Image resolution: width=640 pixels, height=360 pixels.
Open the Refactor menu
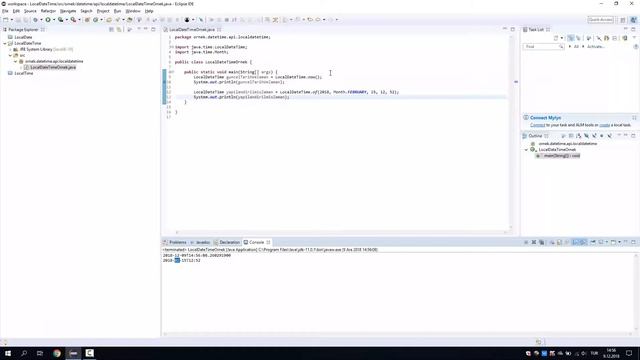tap(48, 11)
